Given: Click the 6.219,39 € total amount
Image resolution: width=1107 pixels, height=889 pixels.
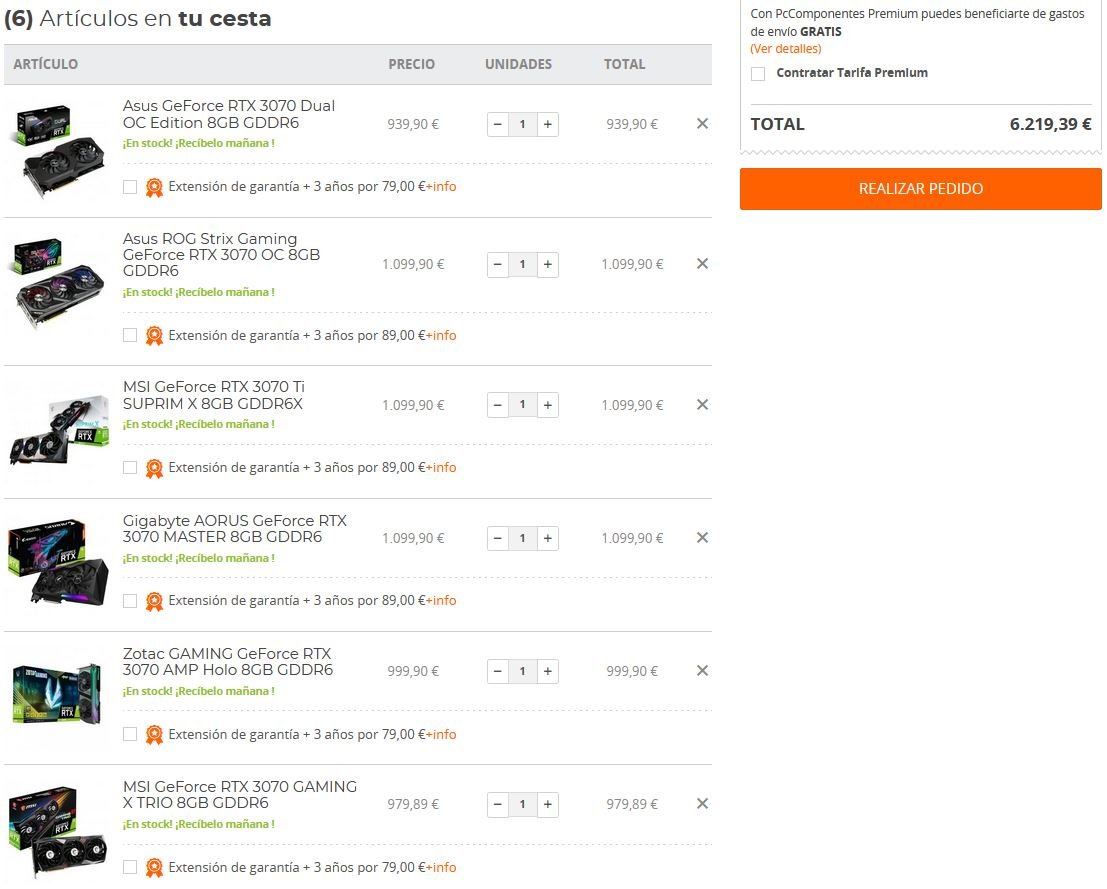Looking at the screenshot, I should coord(1051,124).
